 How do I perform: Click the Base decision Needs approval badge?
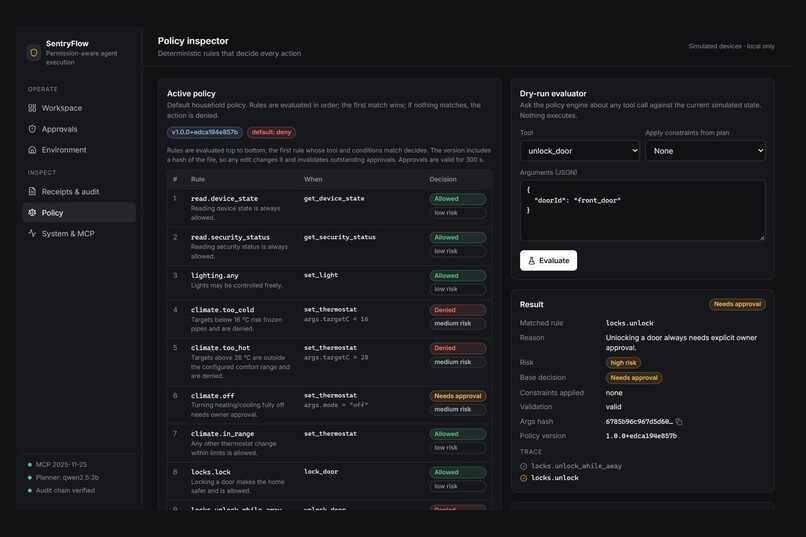[x=634, y=378]
